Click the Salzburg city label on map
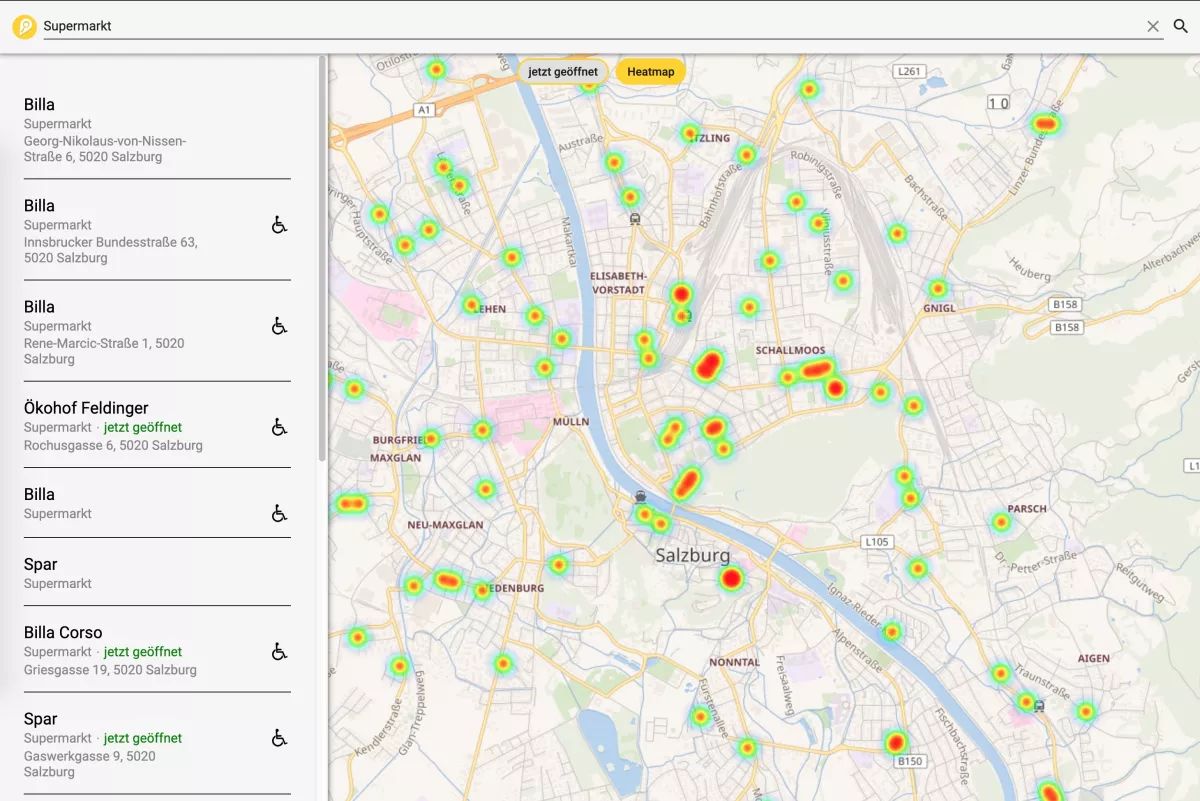This screenshot has height=801, width=1200. tap(692, 555)
